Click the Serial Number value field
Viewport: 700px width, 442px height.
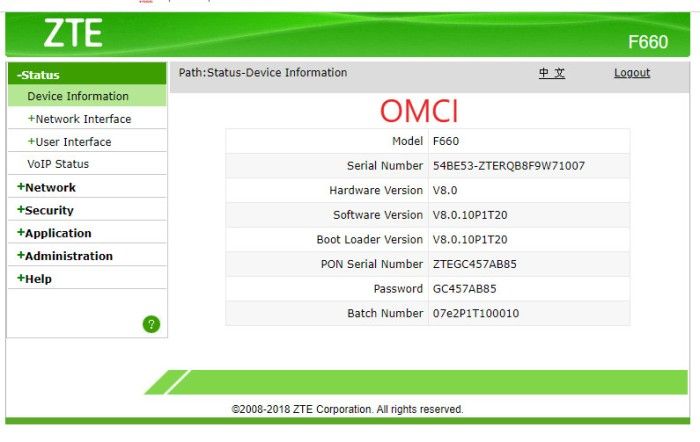[x=508, y=166]
